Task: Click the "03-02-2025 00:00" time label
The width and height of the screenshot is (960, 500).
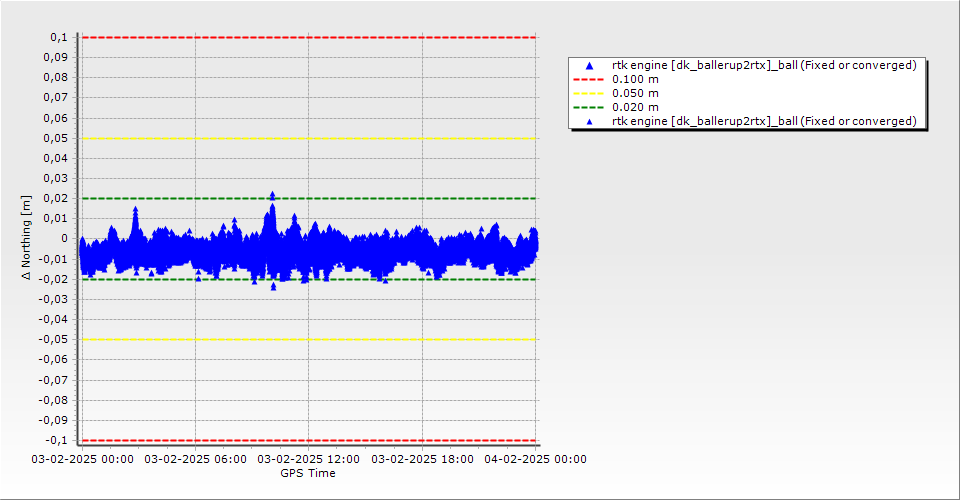Action: pos(83,459)
